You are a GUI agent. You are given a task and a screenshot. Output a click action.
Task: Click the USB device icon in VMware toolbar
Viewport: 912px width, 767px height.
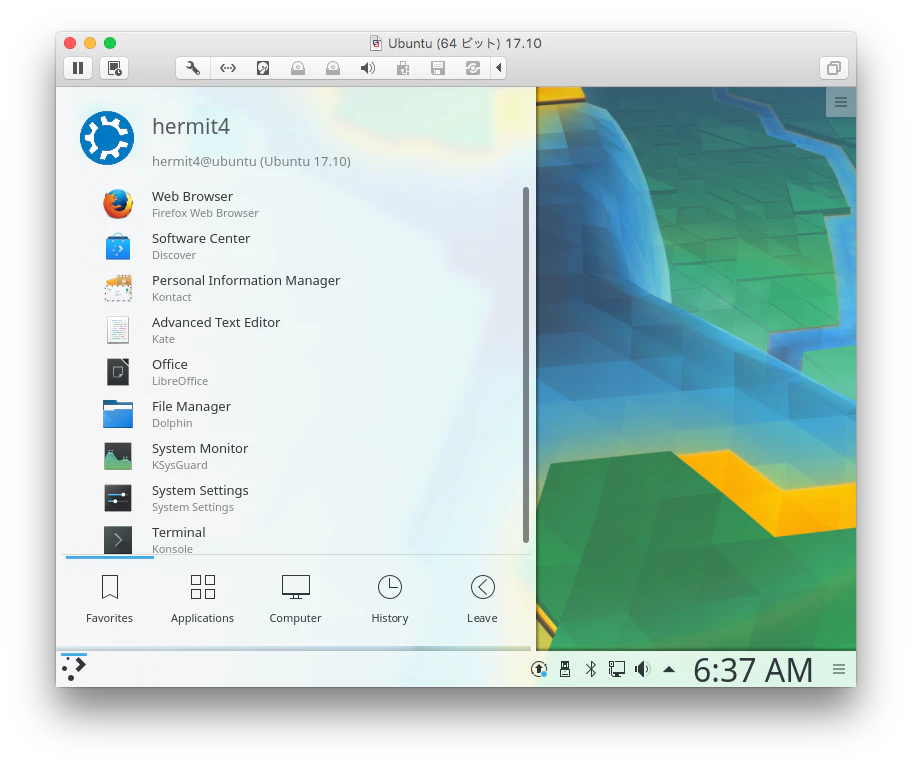[402, 68]
